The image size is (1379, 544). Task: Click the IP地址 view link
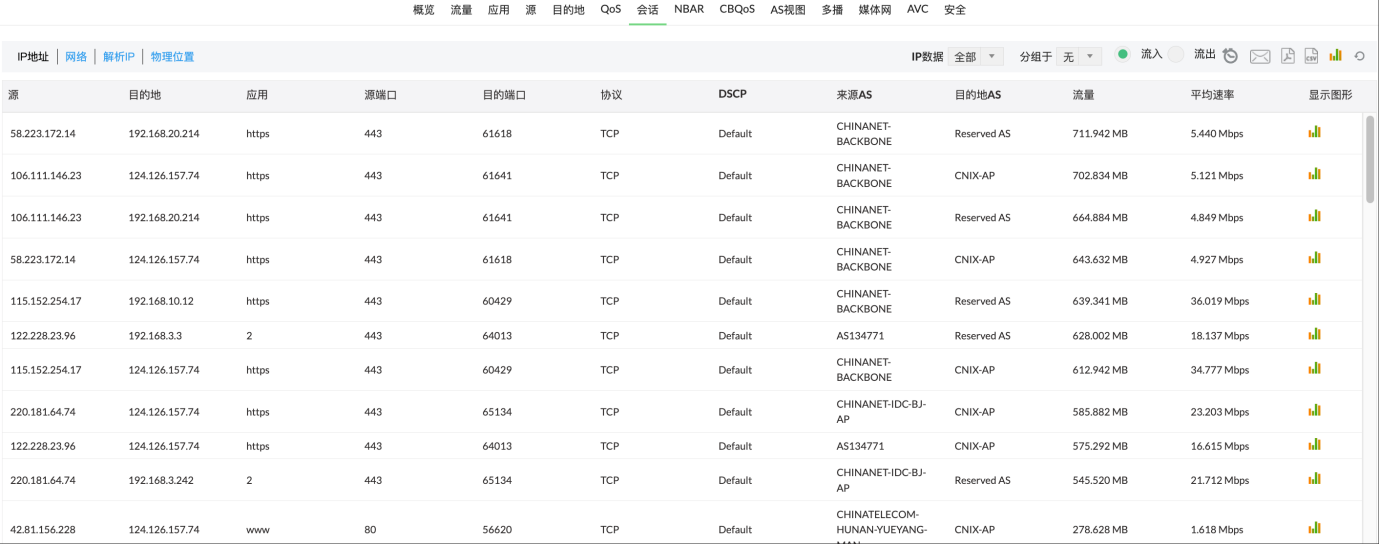click(33, 57)
